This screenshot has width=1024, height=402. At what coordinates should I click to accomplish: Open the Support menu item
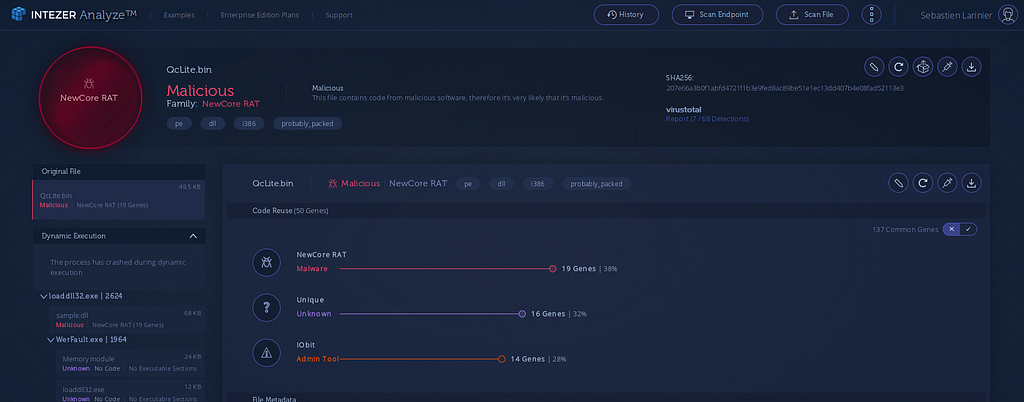(x=339, y=14)
